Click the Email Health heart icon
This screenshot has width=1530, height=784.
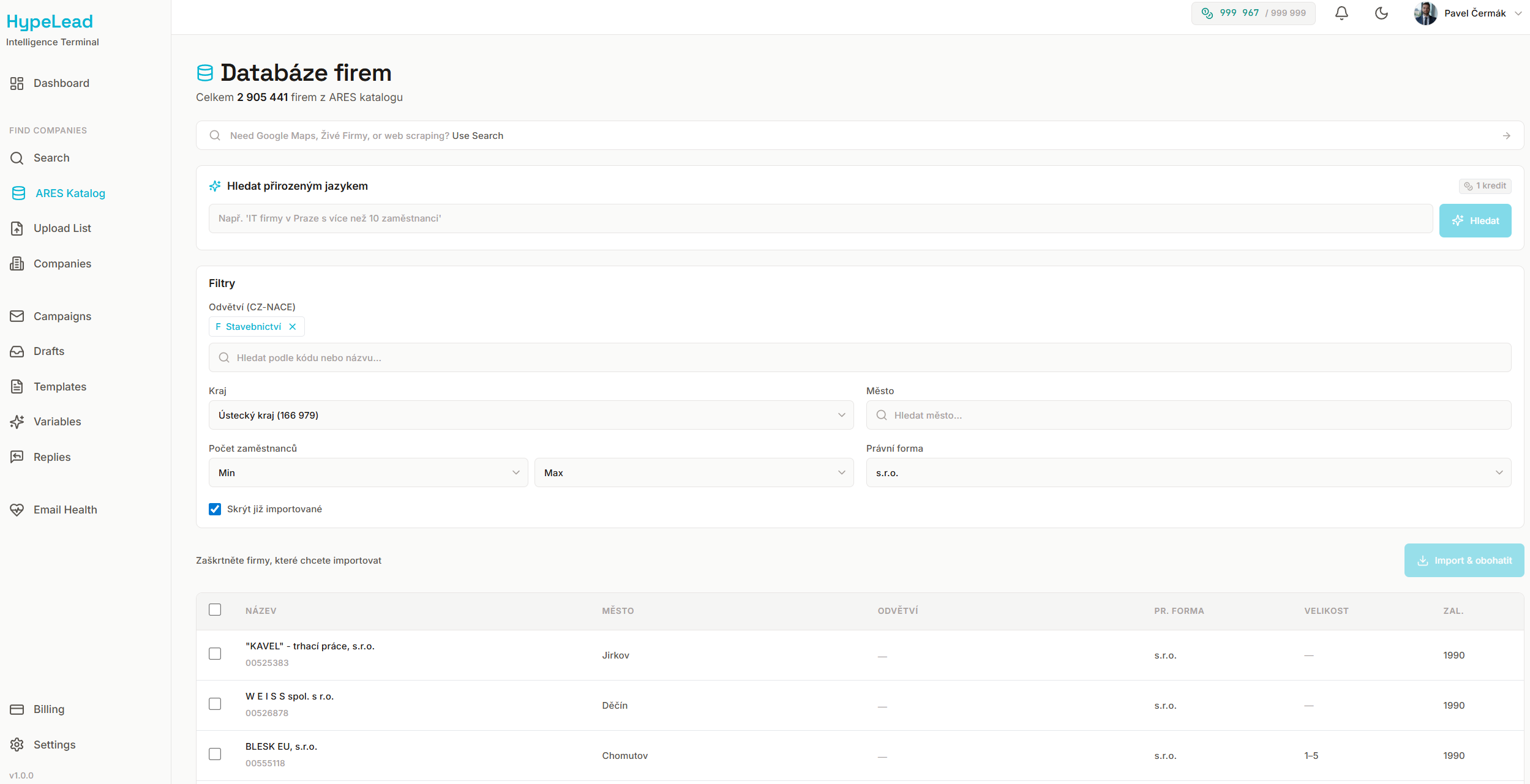(17, 510)
